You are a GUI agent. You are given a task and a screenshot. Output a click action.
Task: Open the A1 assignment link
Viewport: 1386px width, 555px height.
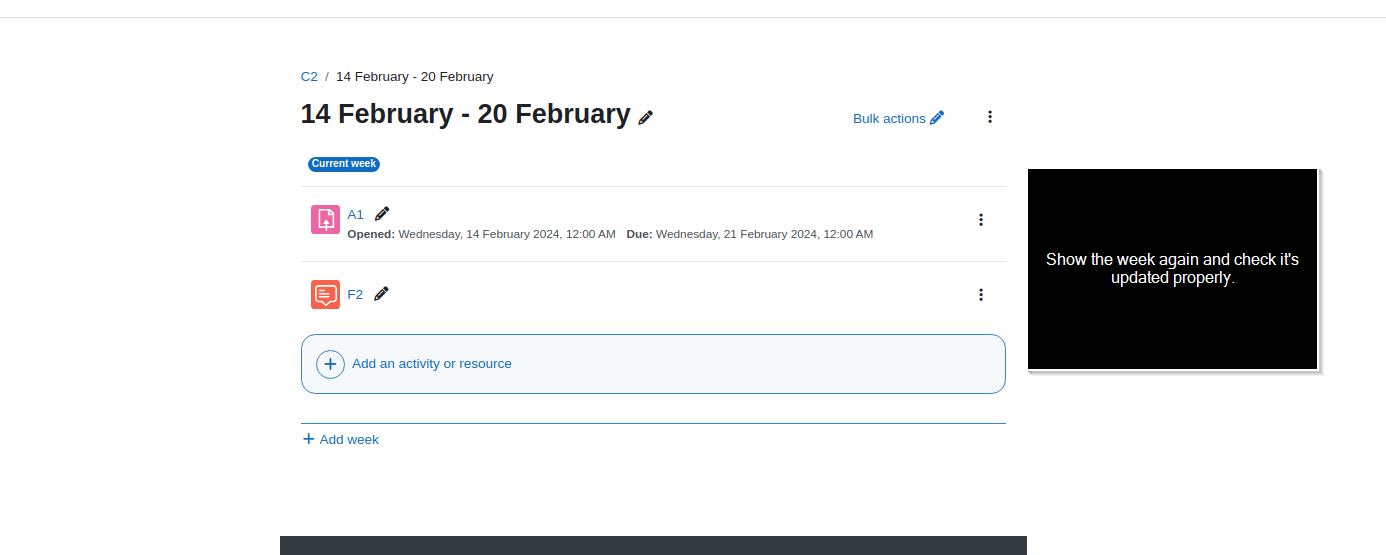point(356,214)
